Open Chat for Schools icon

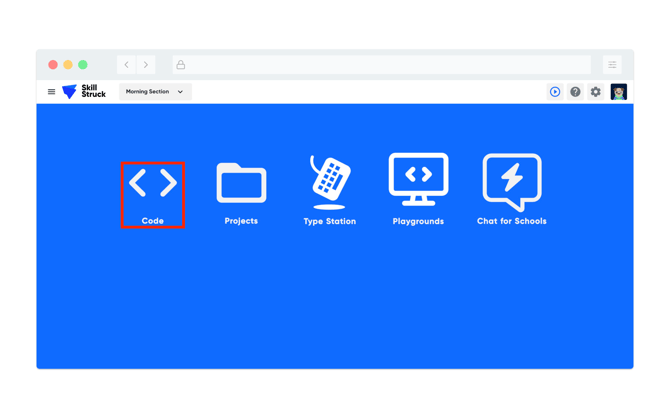coord(511,181)
